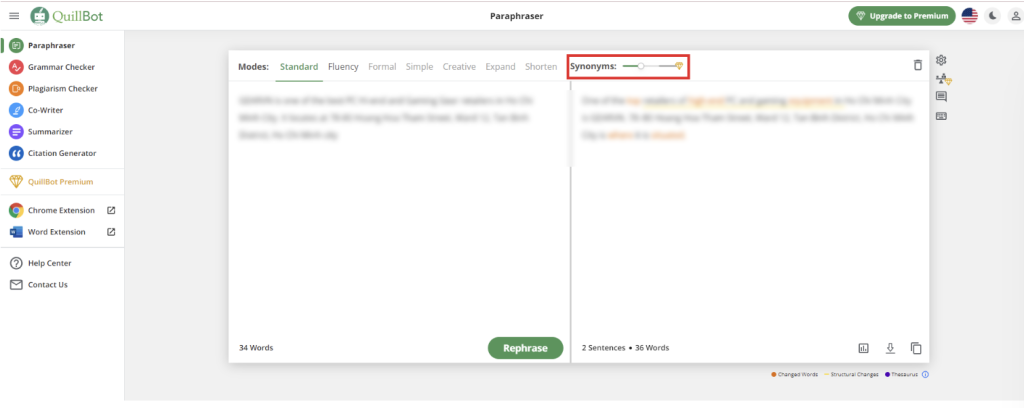Click the Rephrase button
1024x408 pixels.
pyautogui.click(x=525, y=348)
